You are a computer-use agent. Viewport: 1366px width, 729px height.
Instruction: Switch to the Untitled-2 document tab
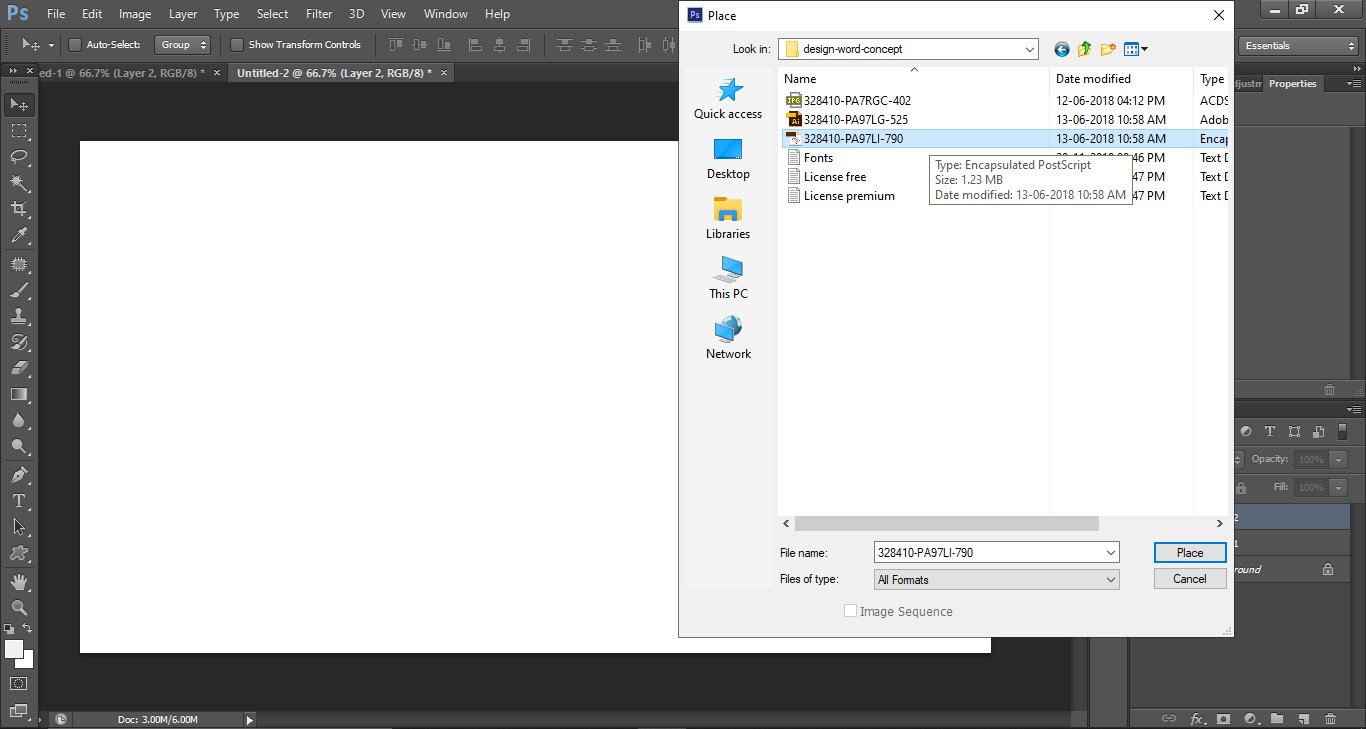[x=330, y=72]
